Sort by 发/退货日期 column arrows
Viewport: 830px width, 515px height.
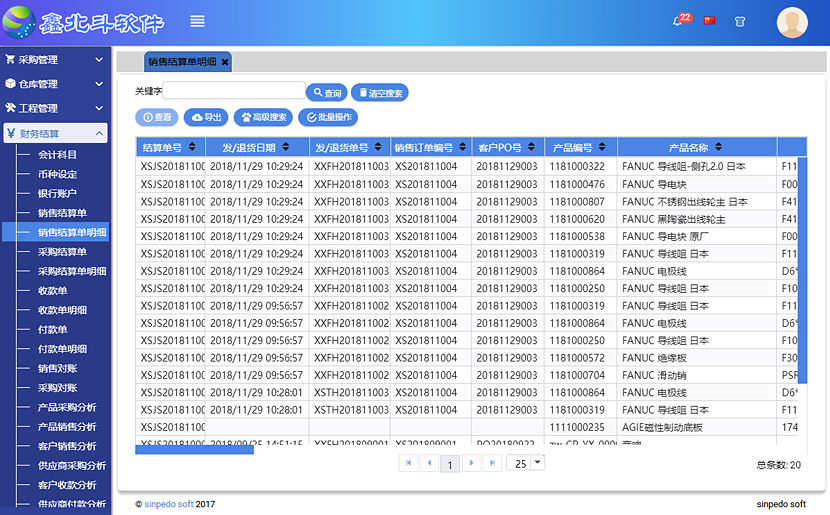pyautogui.click(x=285, y=147)
